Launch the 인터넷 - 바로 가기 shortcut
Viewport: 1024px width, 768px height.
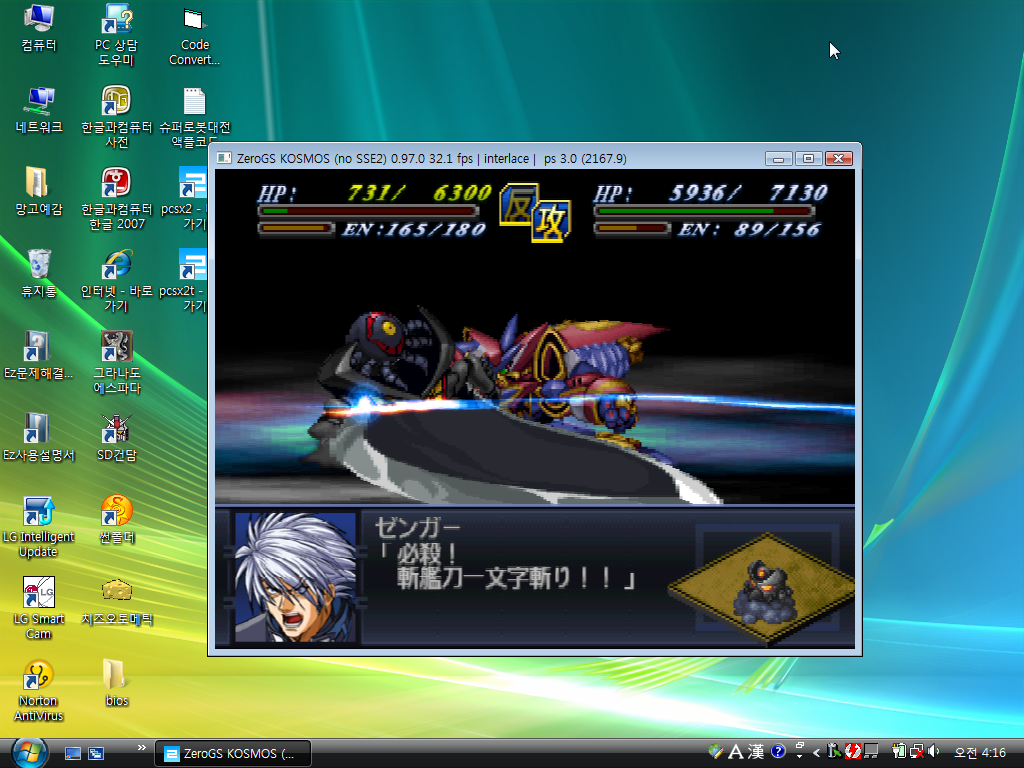[x=116, y=281]
